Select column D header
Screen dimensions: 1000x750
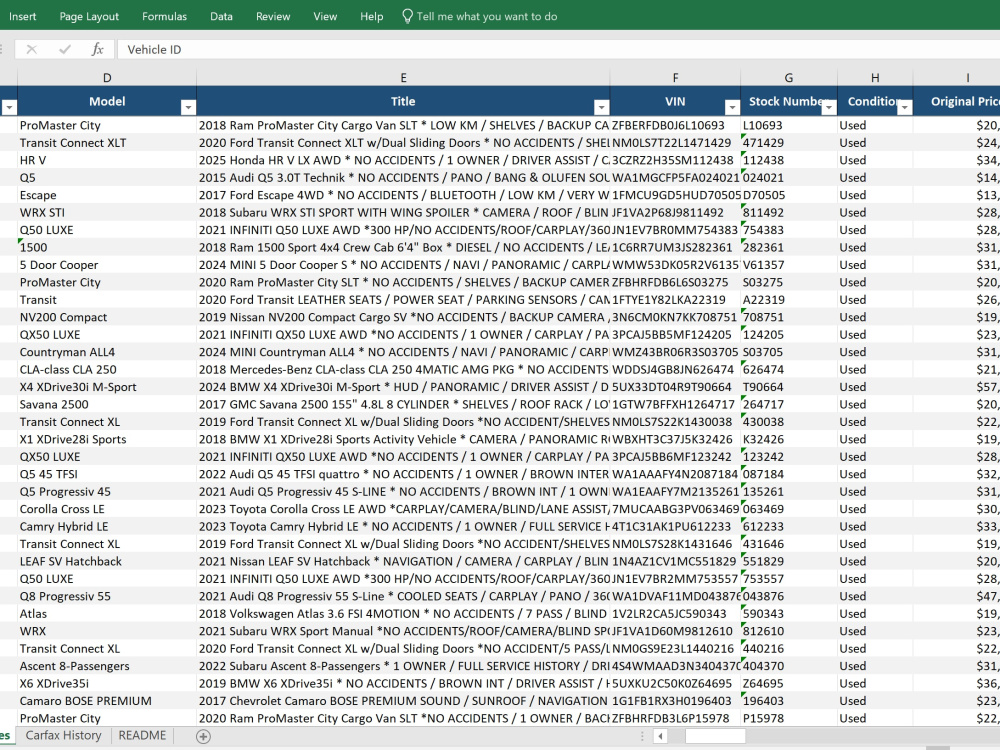(107, 78)
